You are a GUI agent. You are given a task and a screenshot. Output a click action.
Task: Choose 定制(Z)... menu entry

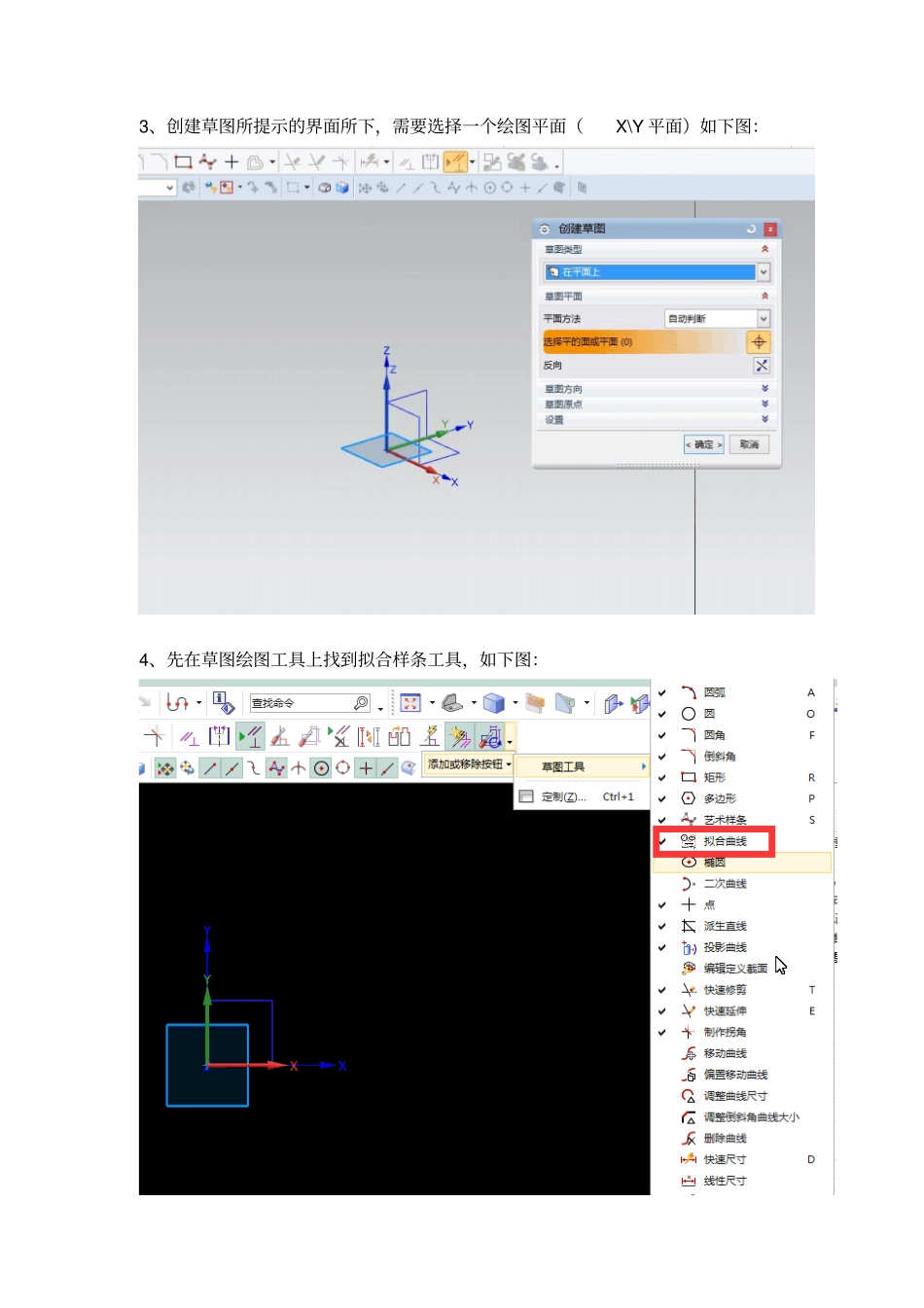tap(582, 796)
